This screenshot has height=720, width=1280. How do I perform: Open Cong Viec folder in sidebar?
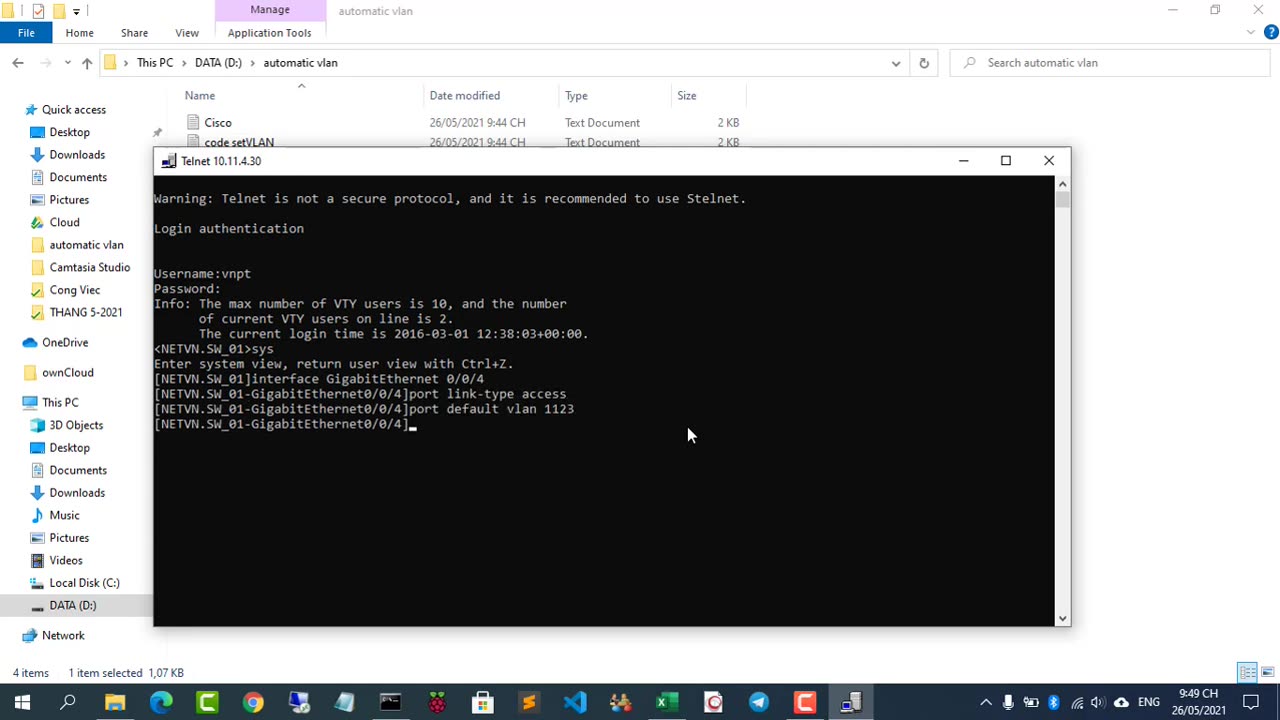75,290
